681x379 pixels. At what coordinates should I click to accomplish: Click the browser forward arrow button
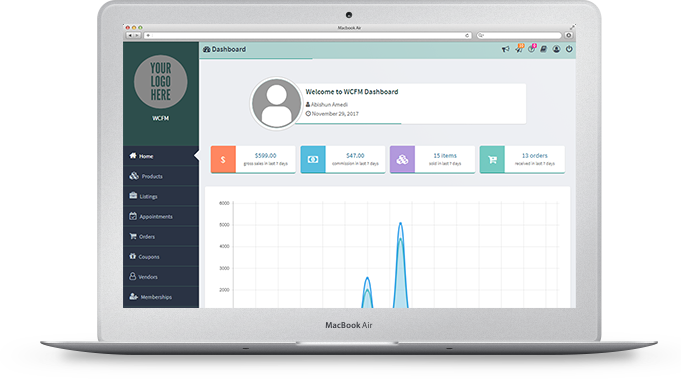click(x=137, y=35)
